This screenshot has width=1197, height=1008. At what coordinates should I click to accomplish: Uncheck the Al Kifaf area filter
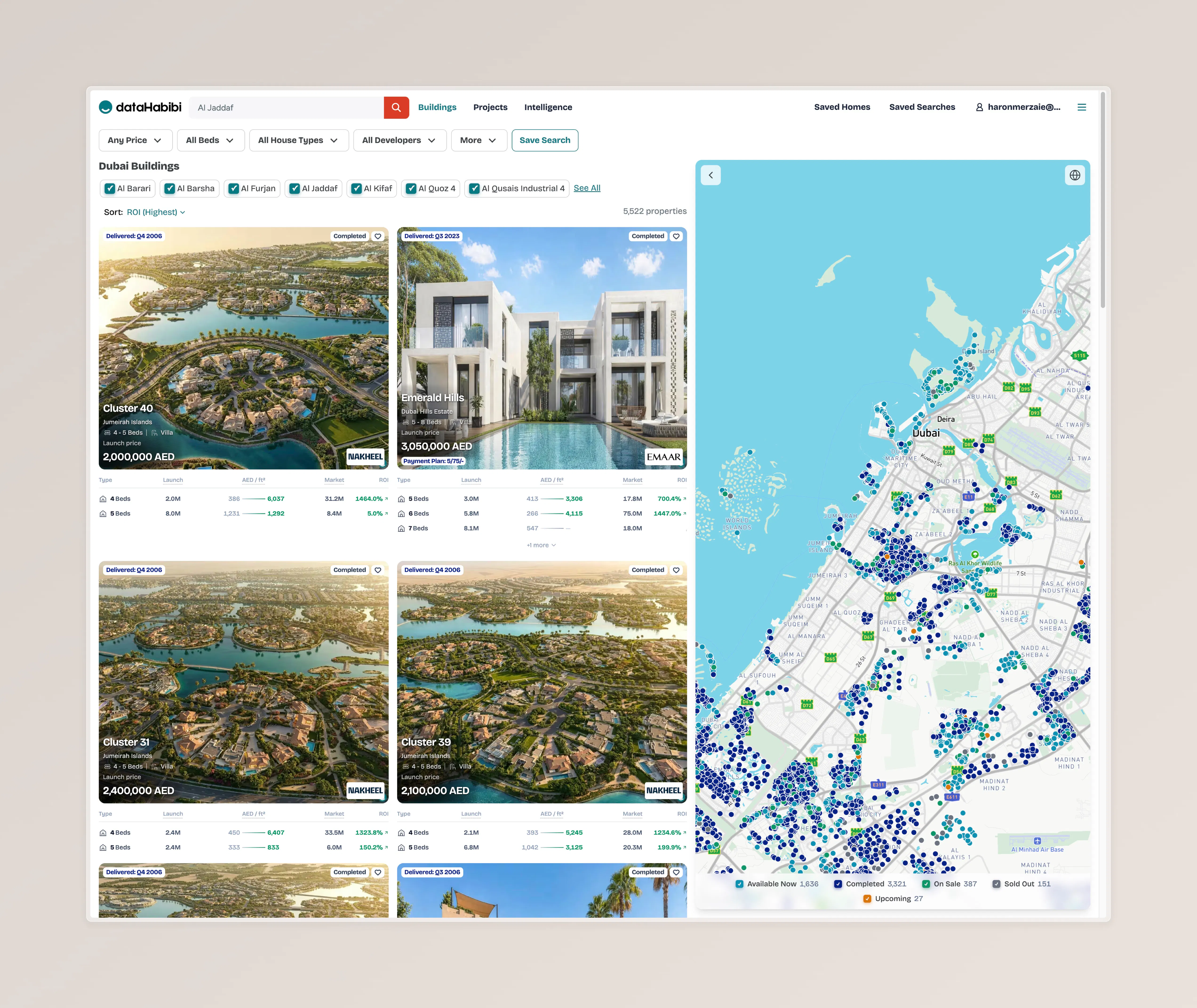[356, 189]
